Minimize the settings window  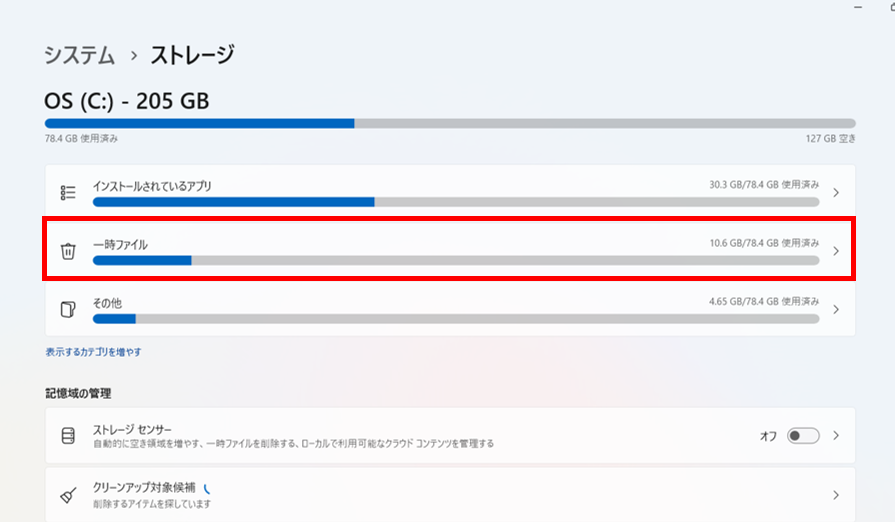tap(858, 7)
